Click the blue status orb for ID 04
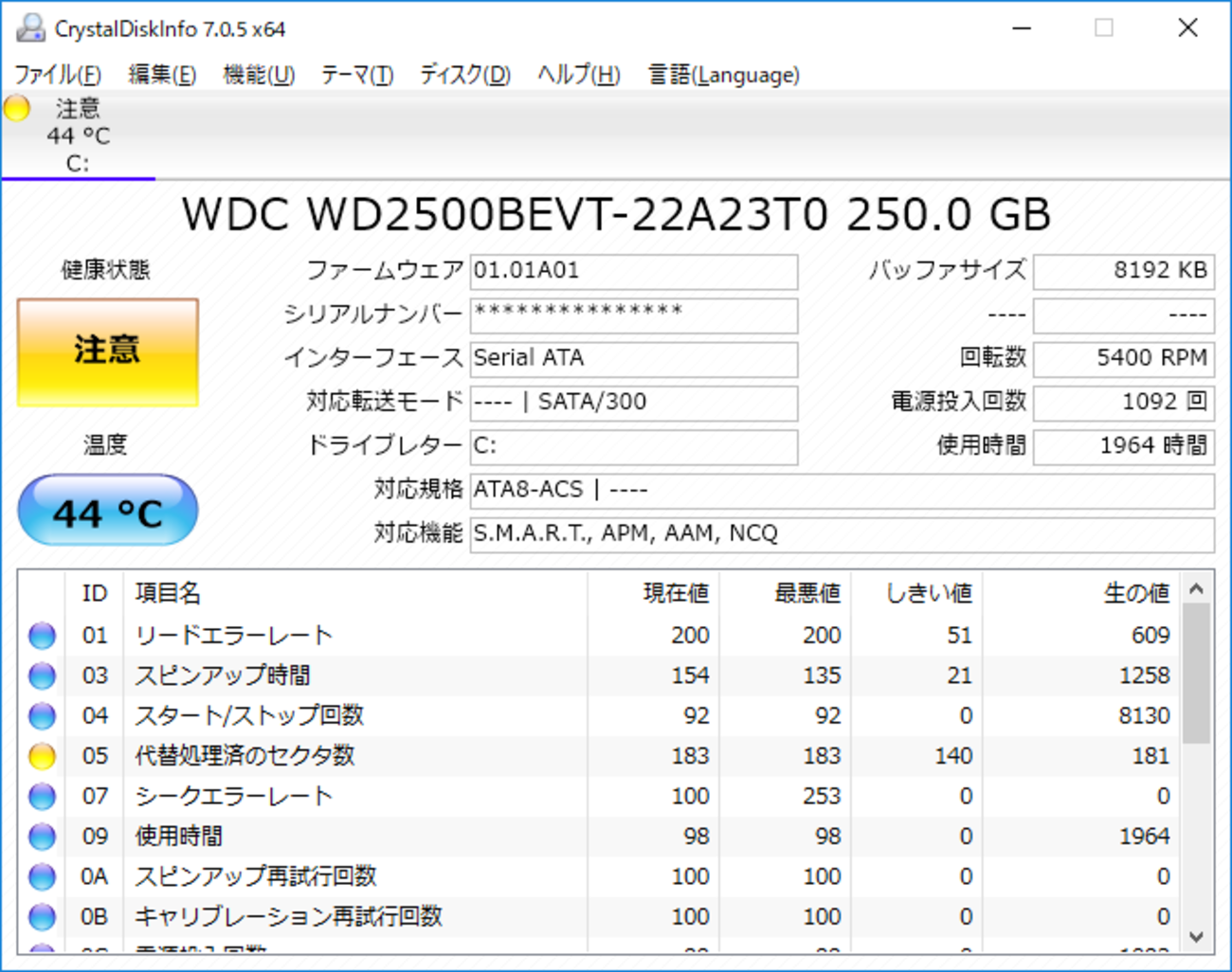The height and width of the screenshot is (972, 1232). tap(42, 716)
